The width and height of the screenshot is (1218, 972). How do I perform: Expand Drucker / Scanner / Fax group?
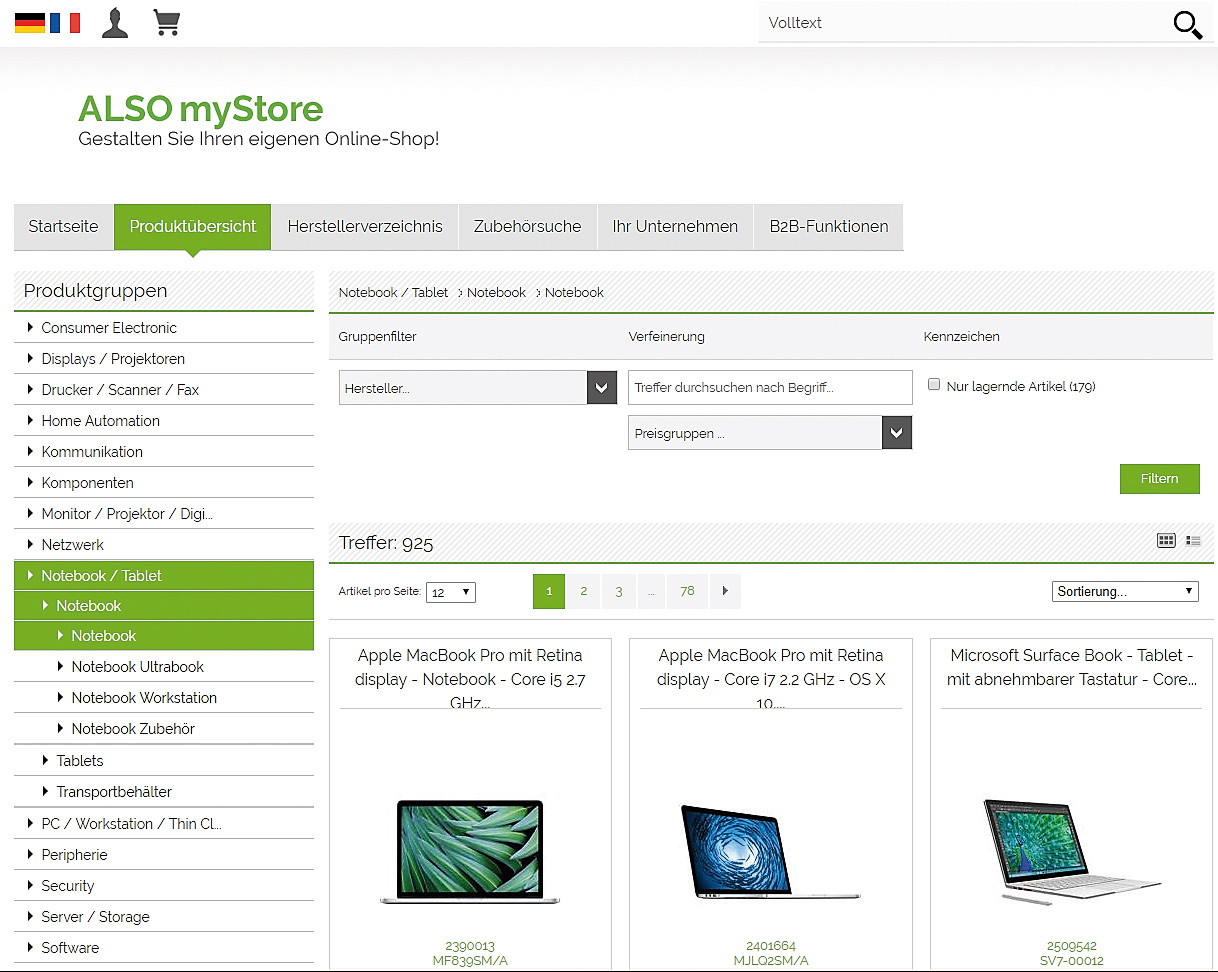coord(164,390)
